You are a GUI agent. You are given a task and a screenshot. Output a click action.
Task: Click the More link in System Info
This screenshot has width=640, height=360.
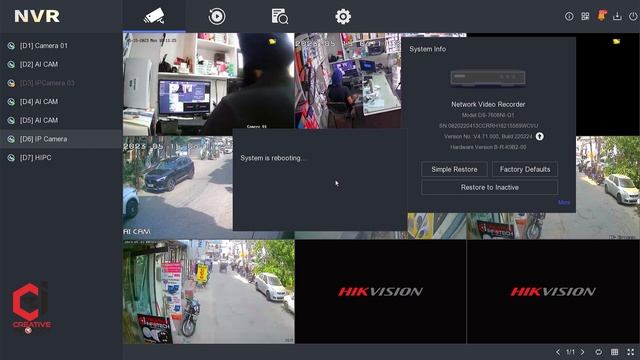coord(564,202)
